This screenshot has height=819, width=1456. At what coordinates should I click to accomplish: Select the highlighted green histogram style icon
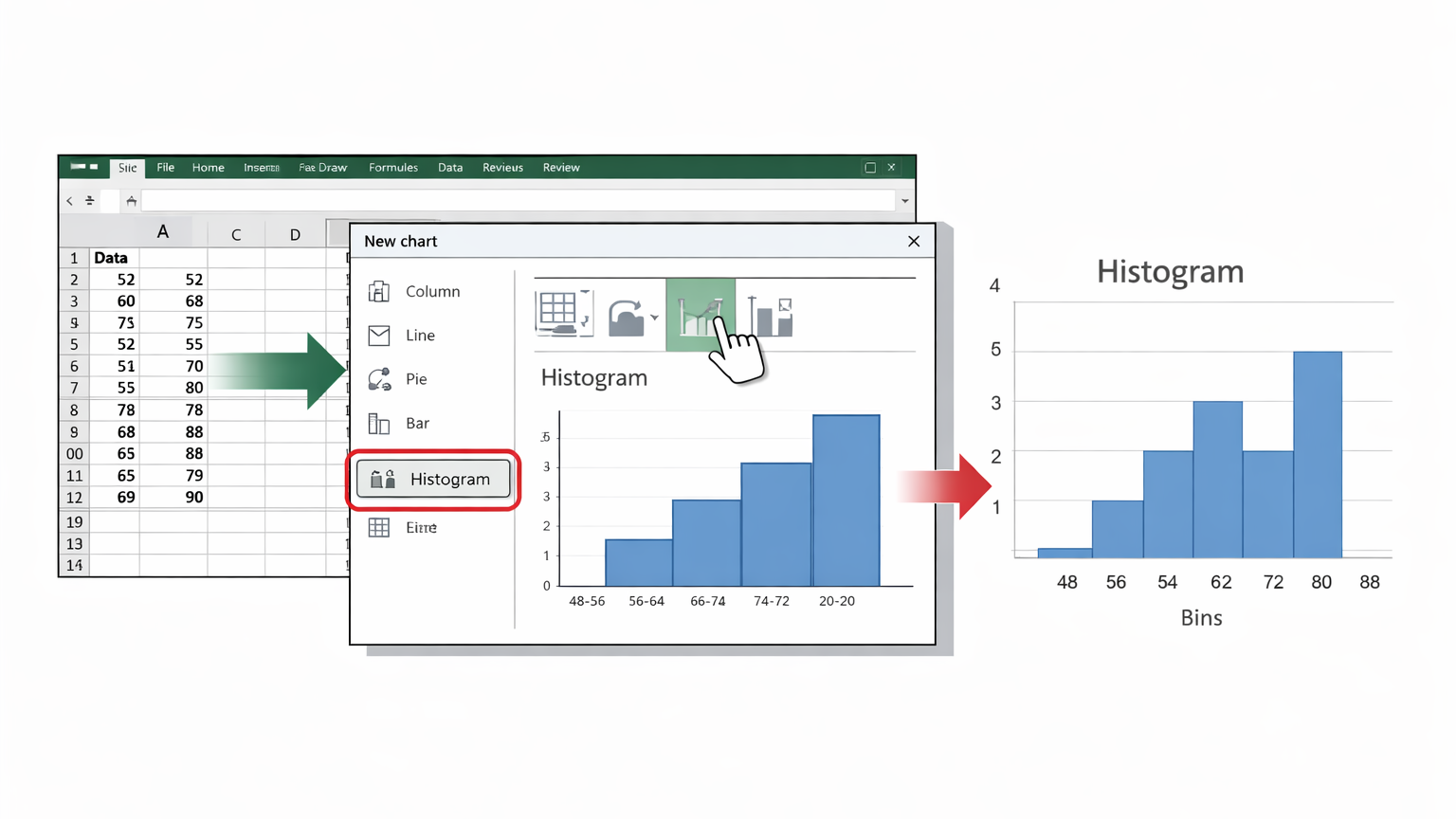point(700,315)
